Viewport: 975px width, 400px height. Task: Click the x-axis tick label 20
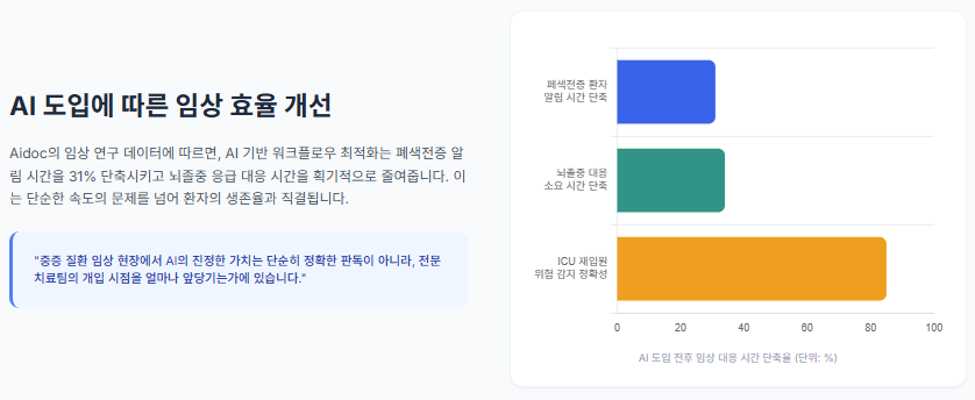(680, 328)
